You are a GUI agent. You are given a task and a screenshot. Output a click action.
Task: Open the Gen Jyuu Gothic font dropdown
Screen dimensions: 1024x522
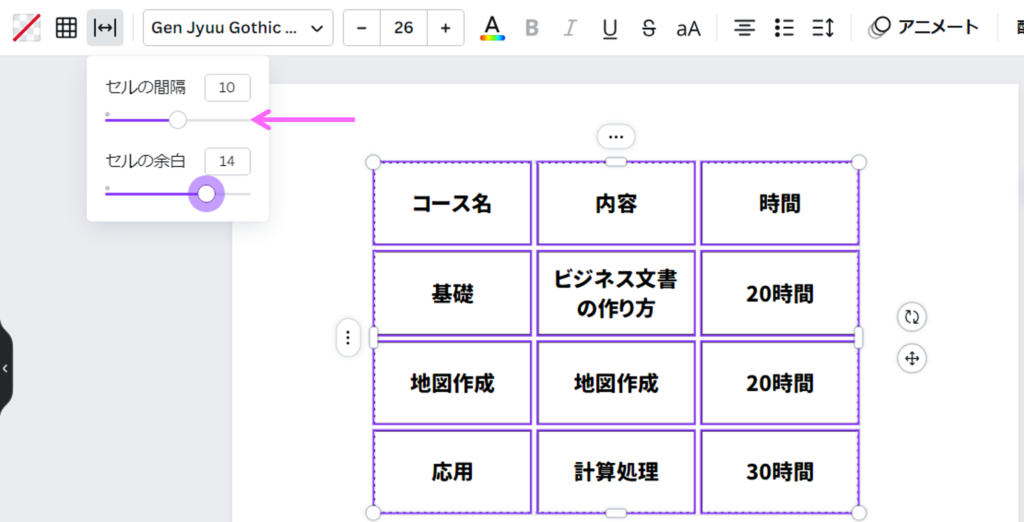tap(238, 28)
